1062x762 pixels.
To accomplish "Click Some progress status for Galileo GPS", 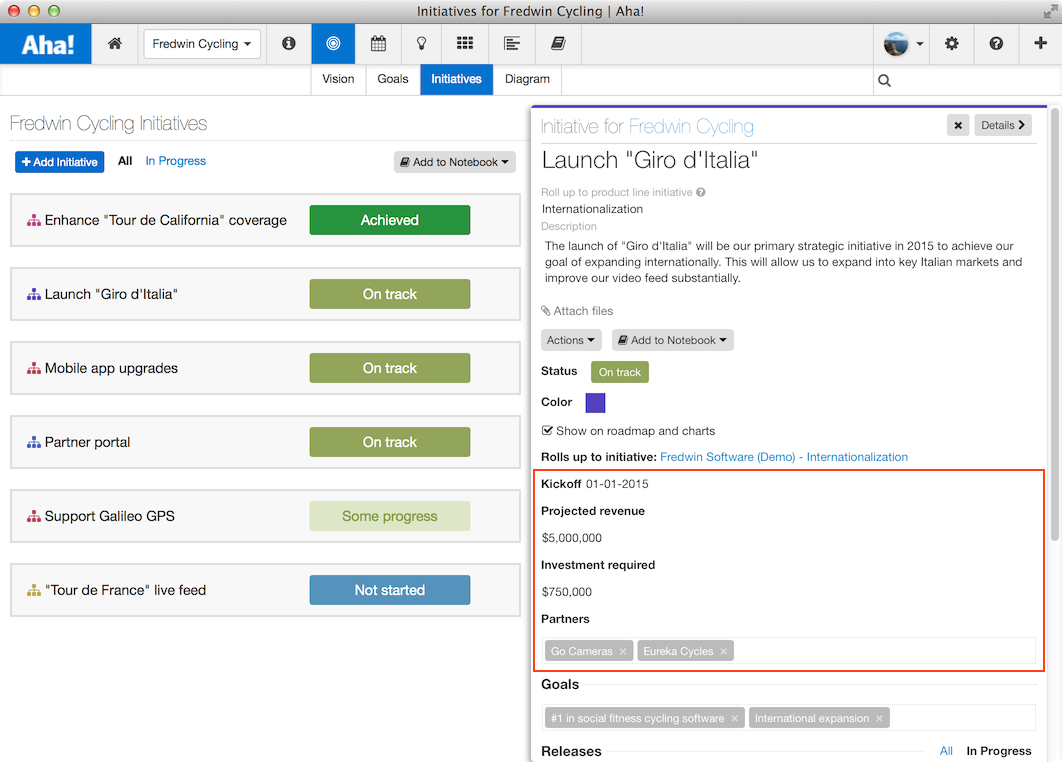I will point(389,516).
